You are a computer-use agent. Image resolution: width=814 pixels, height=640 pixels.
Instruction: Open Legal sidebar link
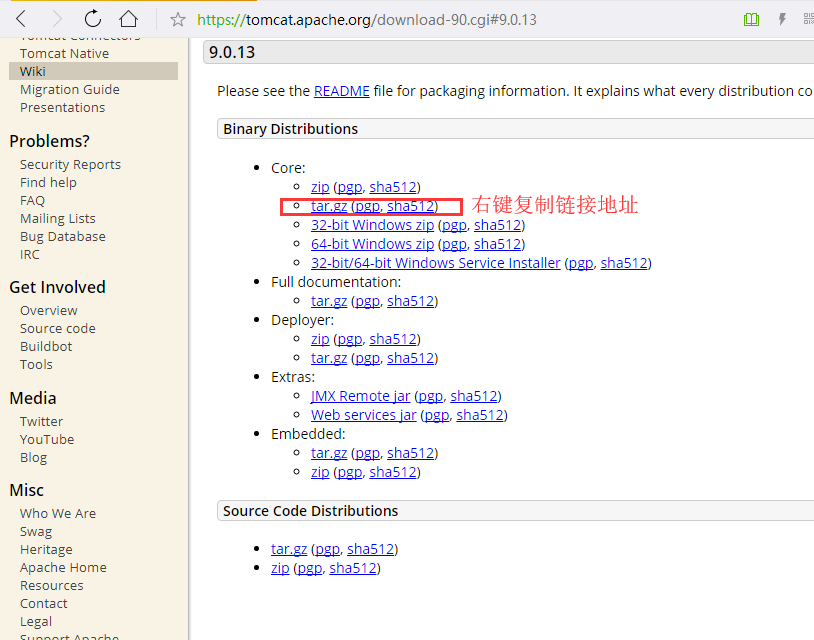point(36,622)
